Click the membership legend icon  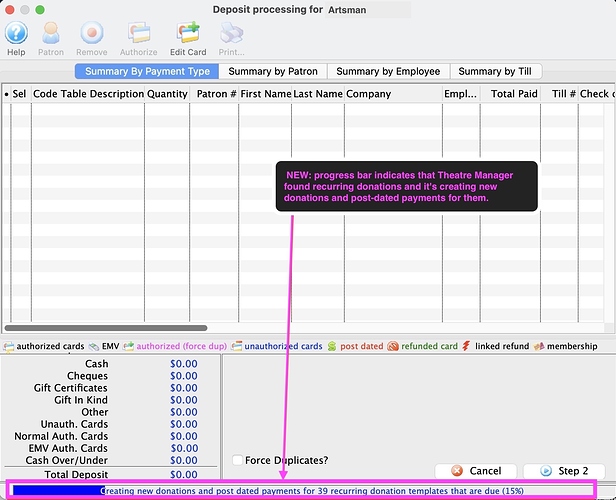[x=539, y=346]
